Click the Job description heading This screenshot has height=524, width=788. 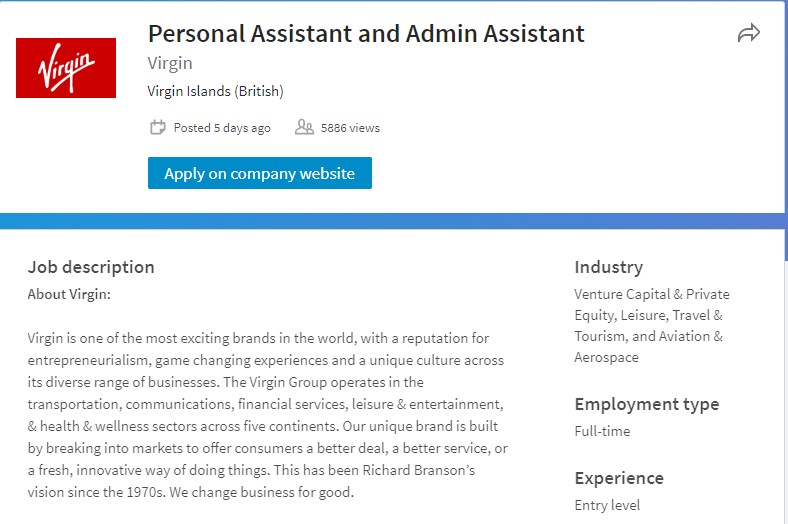tap(91, 267)
